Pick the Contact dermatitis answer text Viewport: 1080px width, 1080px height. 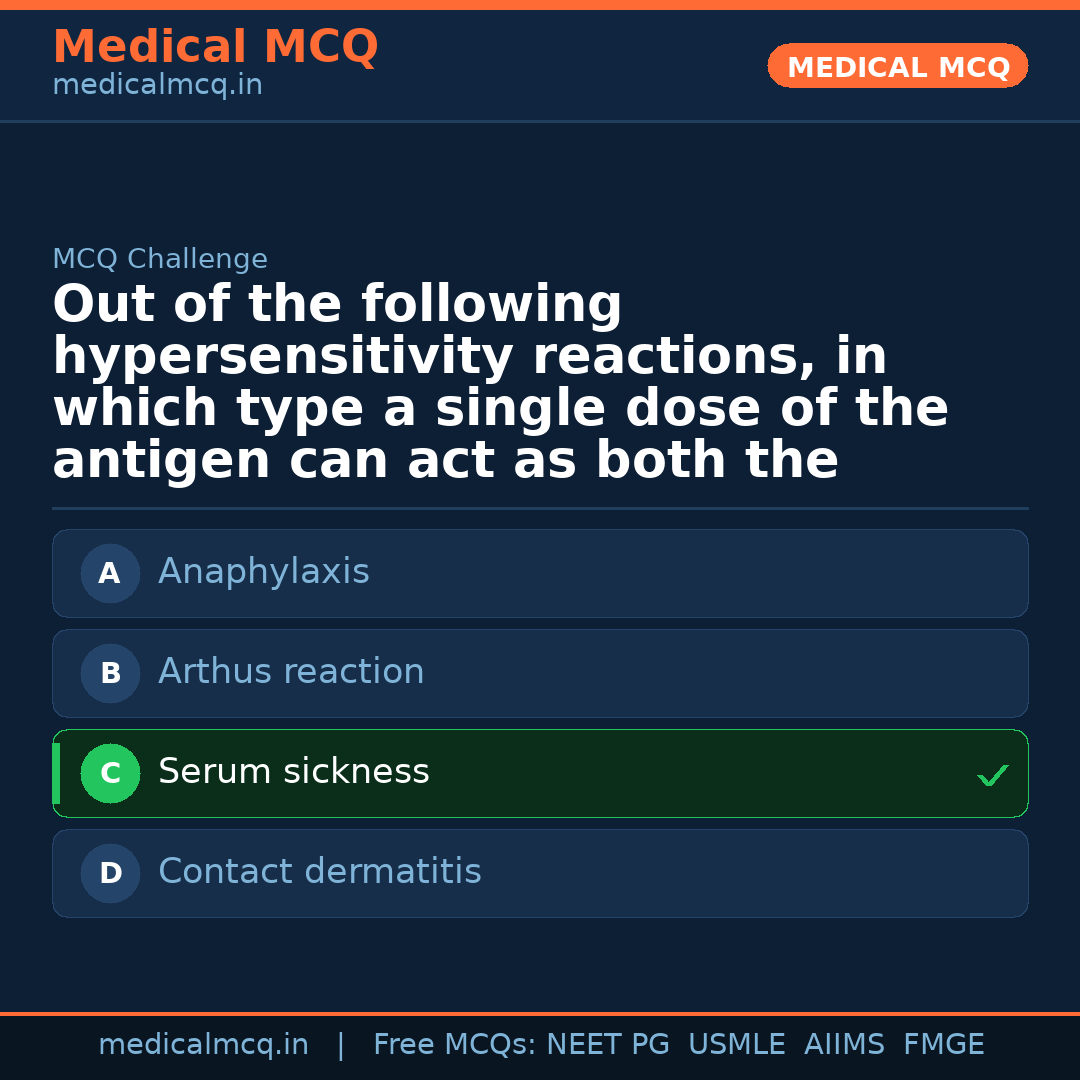[320, 872]
